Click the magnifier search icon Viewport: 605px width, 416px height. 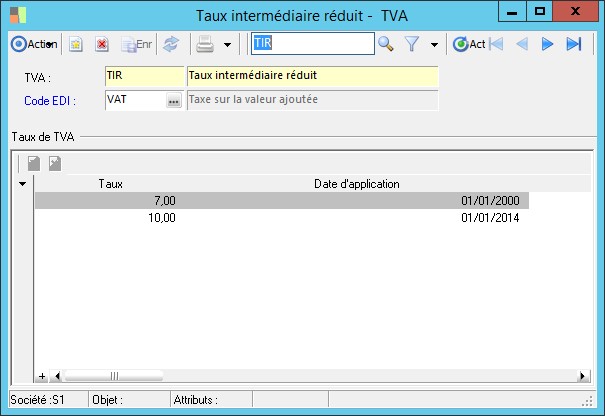click(x=385, y=44)
